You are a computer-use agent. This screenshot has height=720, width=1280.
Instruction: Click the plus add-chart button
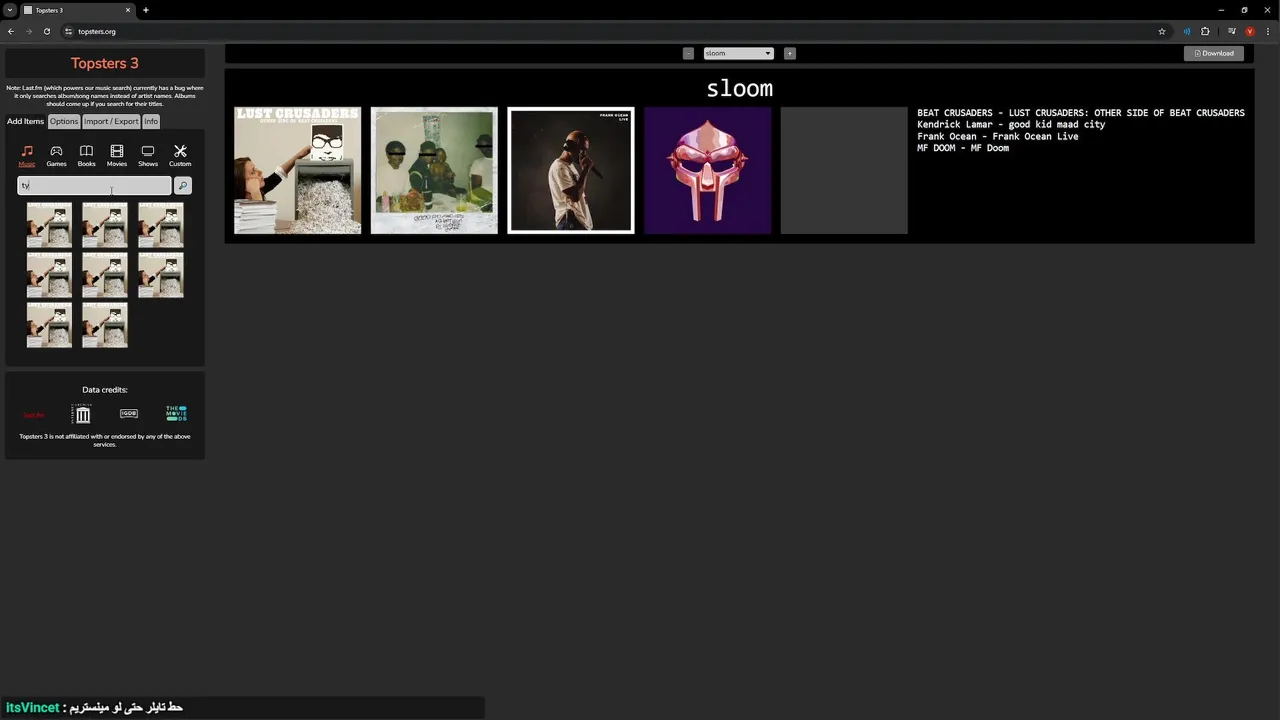(790, 53)
